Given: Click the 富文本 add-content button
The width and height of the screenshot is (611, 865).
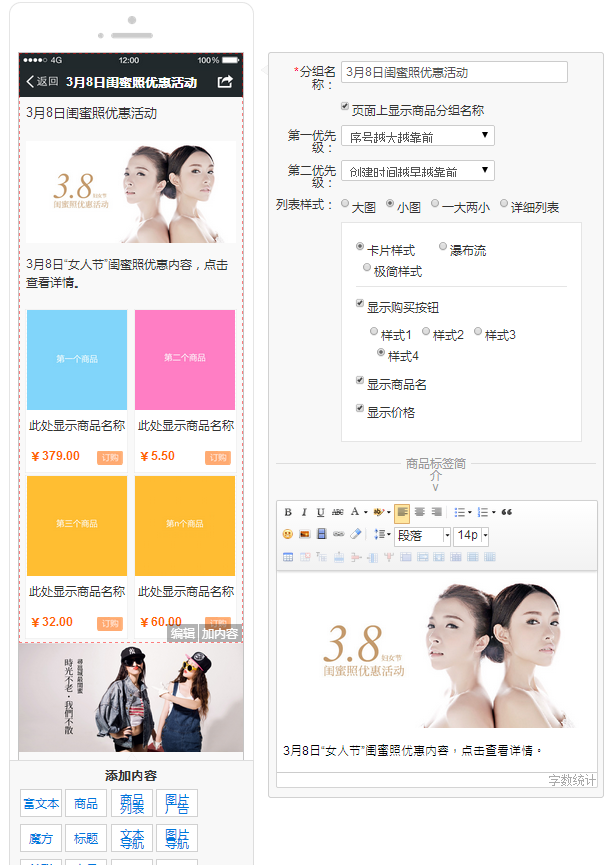Looking at the screenshot, I should (x=41, y=804).
